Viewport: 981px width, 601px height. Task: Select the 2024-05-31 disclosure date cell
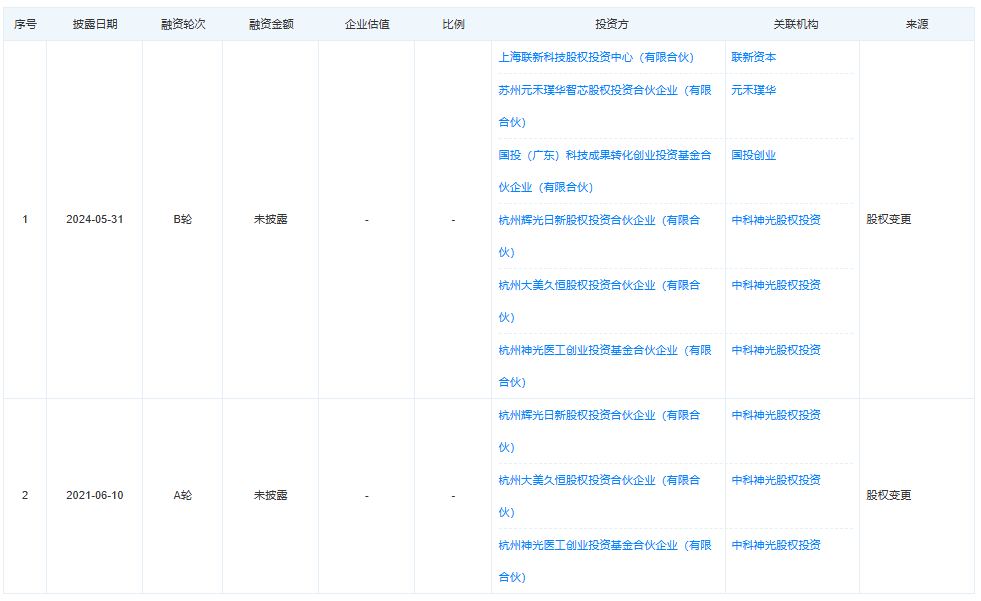tap(95, 220)
